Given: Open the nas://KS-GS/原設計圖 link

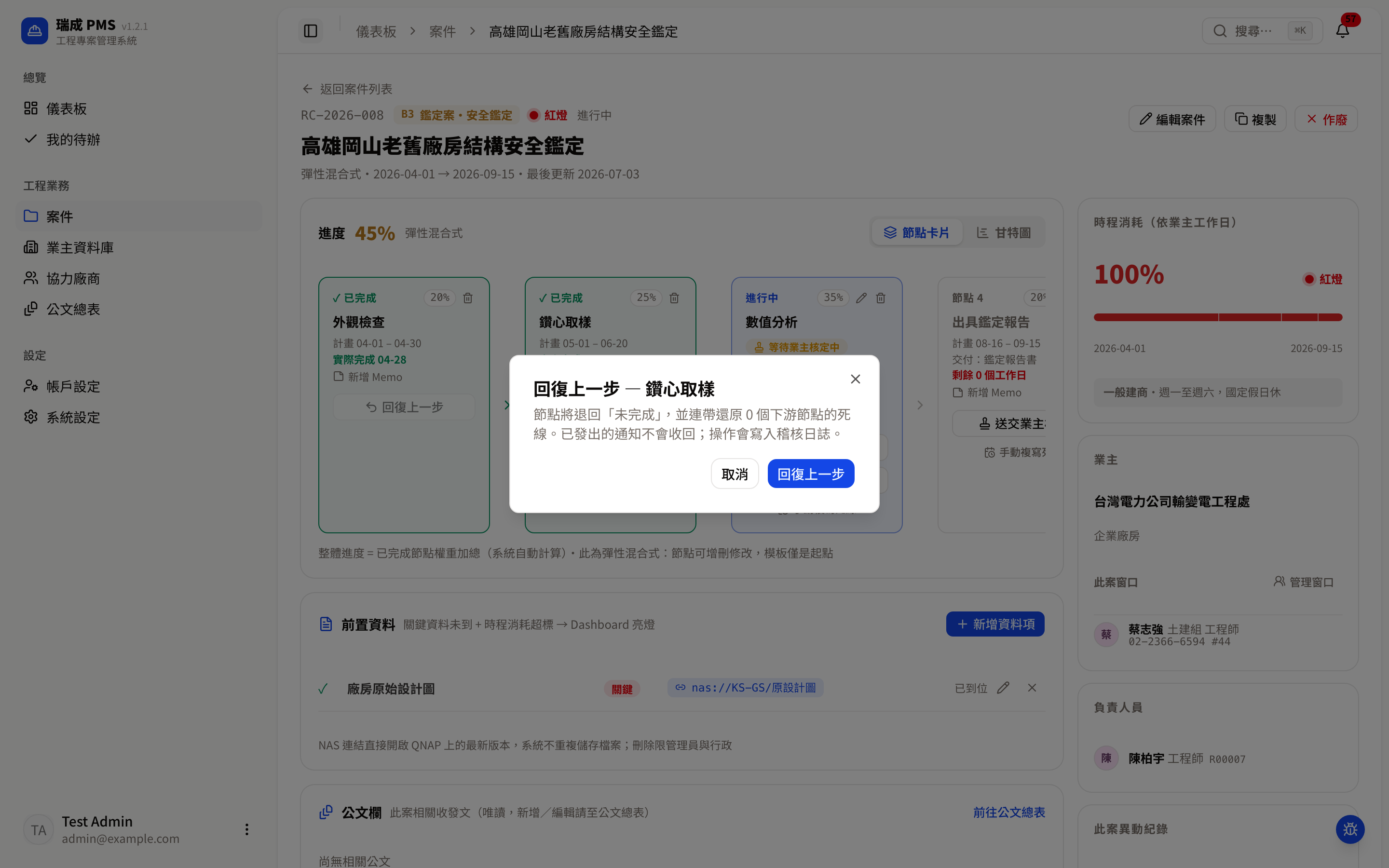Looking at the screenshot, I should (745, 688).
